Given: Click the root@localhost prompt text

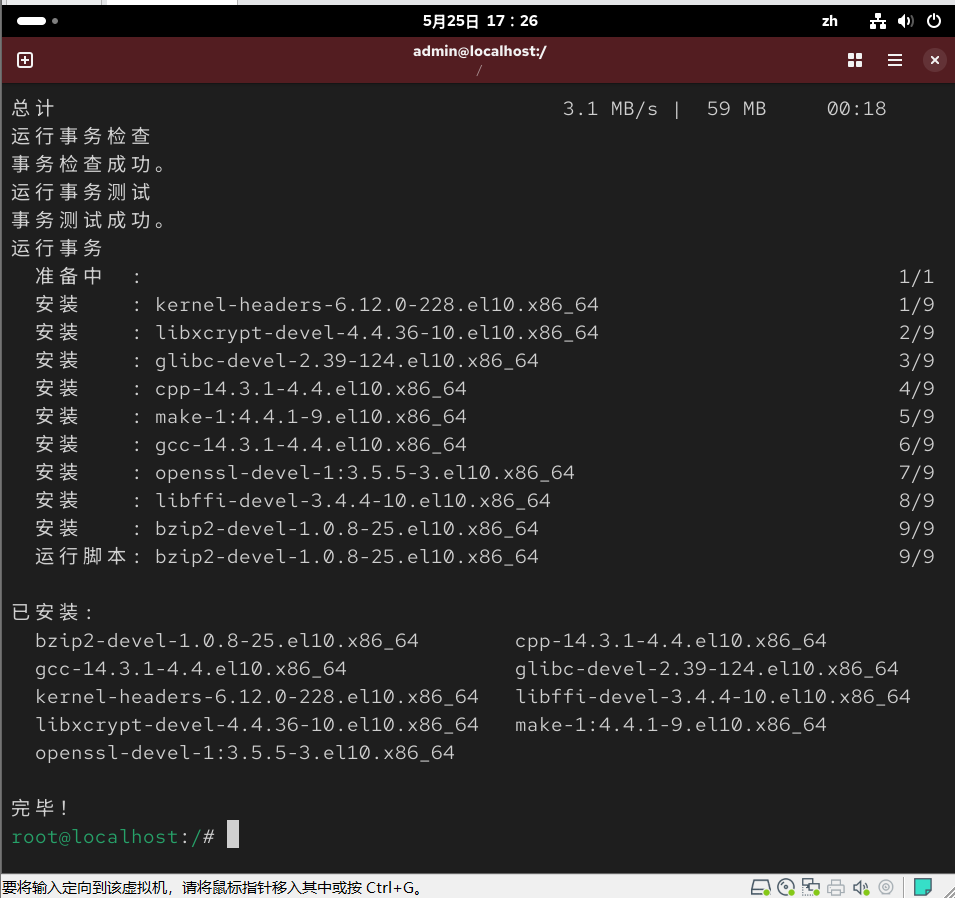Looking at the screenshot, I should tap(95, 836).
